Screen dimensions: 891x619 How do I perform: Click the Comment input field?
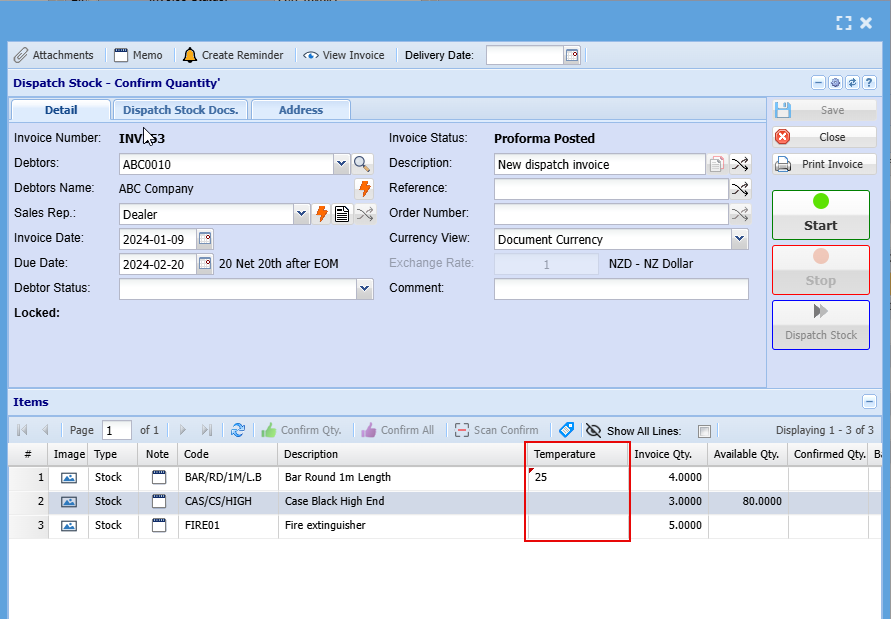coord(621,289)
